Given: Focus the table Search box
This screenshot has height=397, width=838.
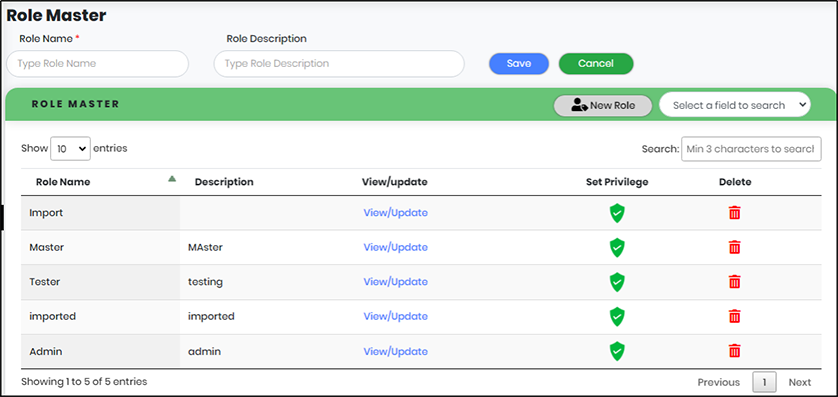Looking at the screenshot, I should coord(751,149).
